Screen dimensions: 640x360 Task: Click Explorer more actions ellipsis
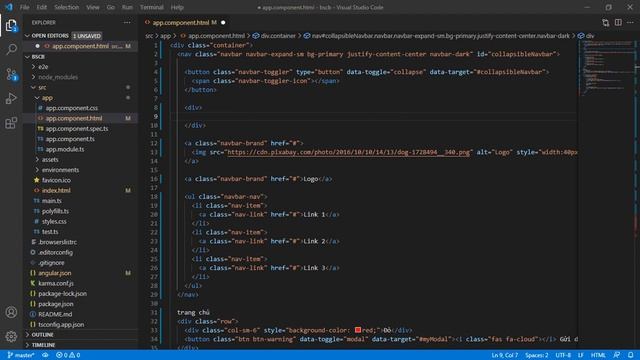[x=127, y=22]
